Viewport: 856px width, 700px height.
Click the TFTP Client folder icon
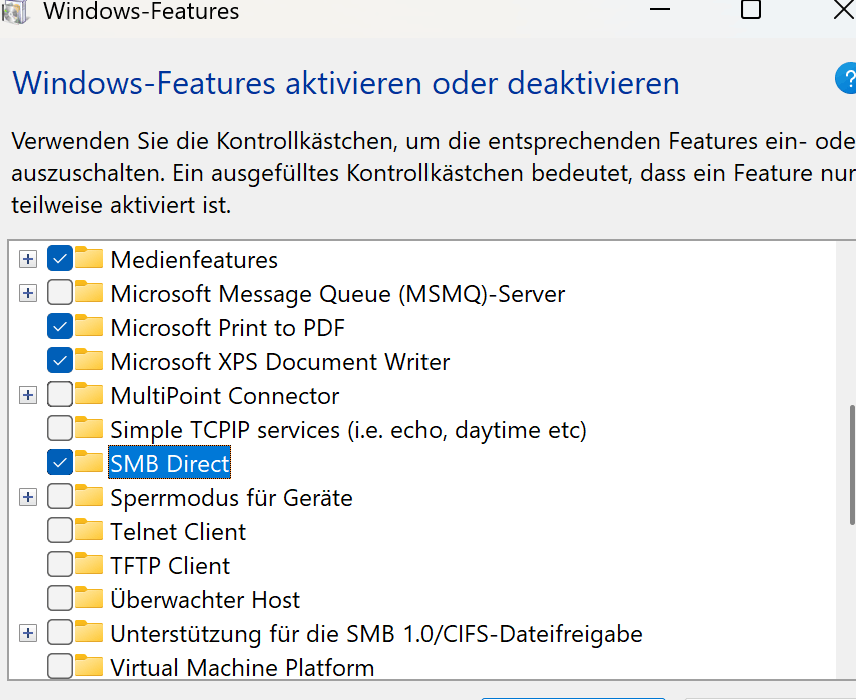90,565
